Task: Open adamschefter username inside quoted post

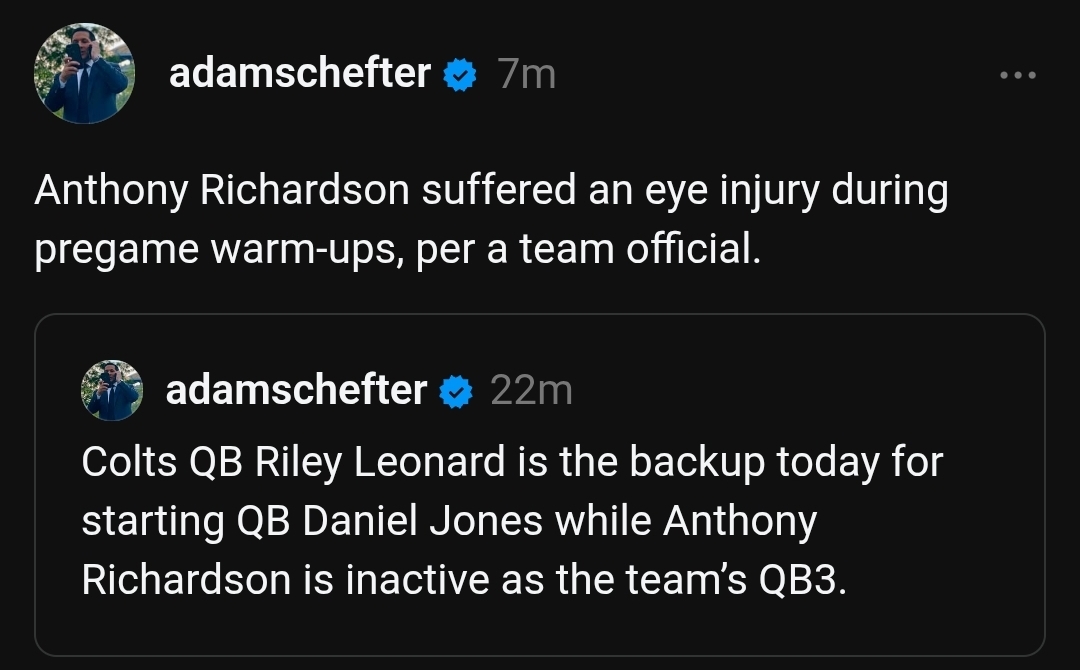Action: (296, 390)
